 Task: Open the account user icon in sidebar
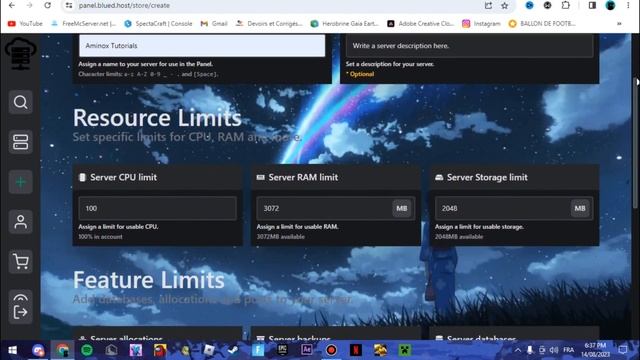click(x=20, y=222)
